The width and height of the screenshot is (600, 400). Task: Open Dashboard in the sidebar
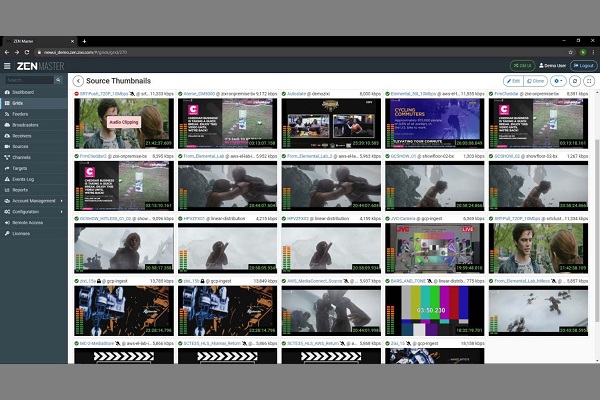coord(23,92)
